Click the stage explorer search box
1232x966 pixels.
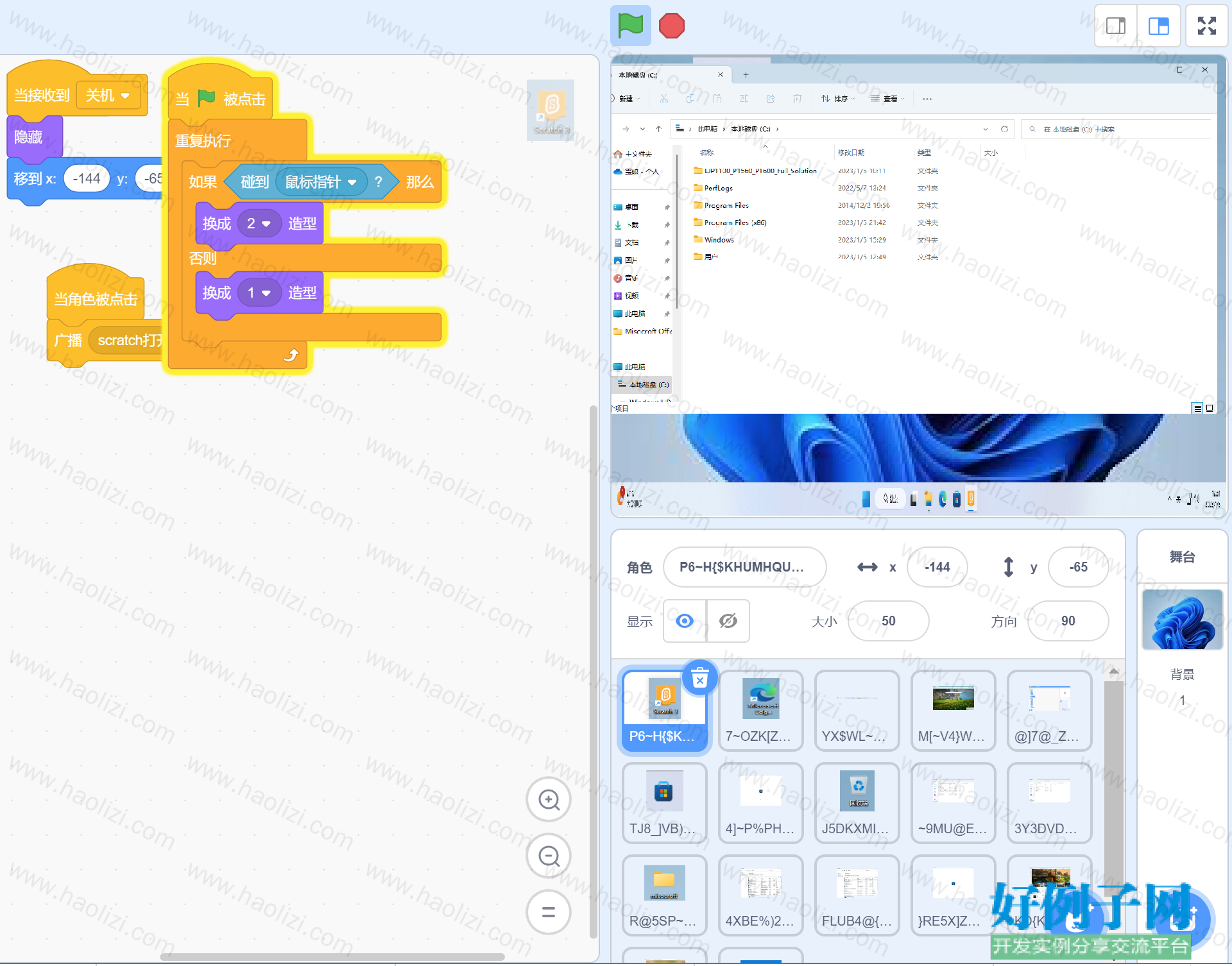1116,129
